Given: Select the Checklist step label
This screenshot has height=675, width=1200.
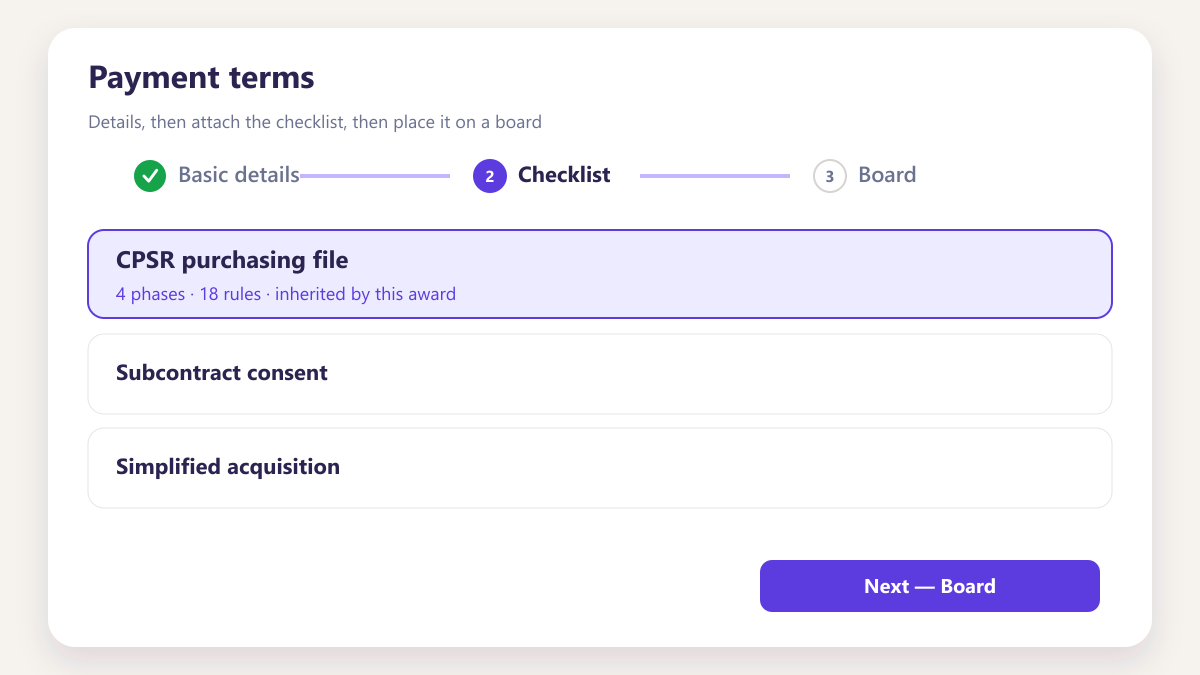Looking at the screenshot, I should pyautogui.click(x=564, y=175).
